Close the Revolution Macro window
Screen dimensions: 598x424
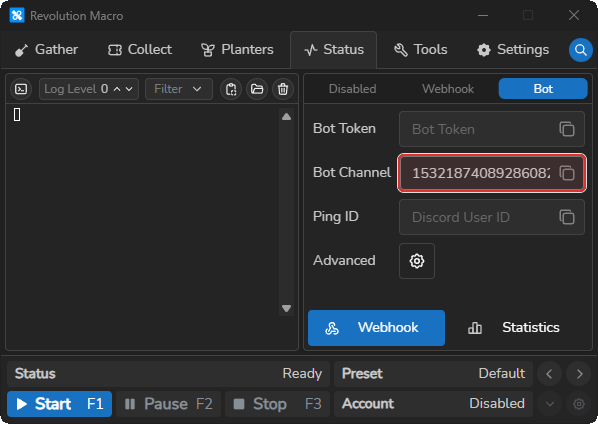574,15
